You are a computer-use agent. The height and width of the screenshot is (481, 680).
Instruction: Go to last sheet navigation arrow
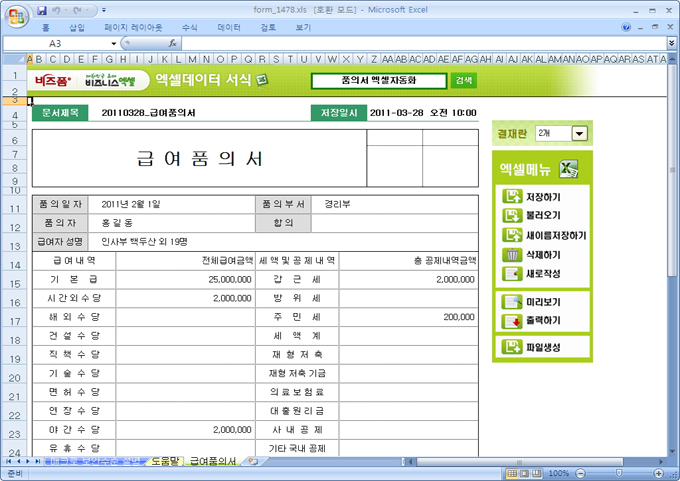click(38, 461)
